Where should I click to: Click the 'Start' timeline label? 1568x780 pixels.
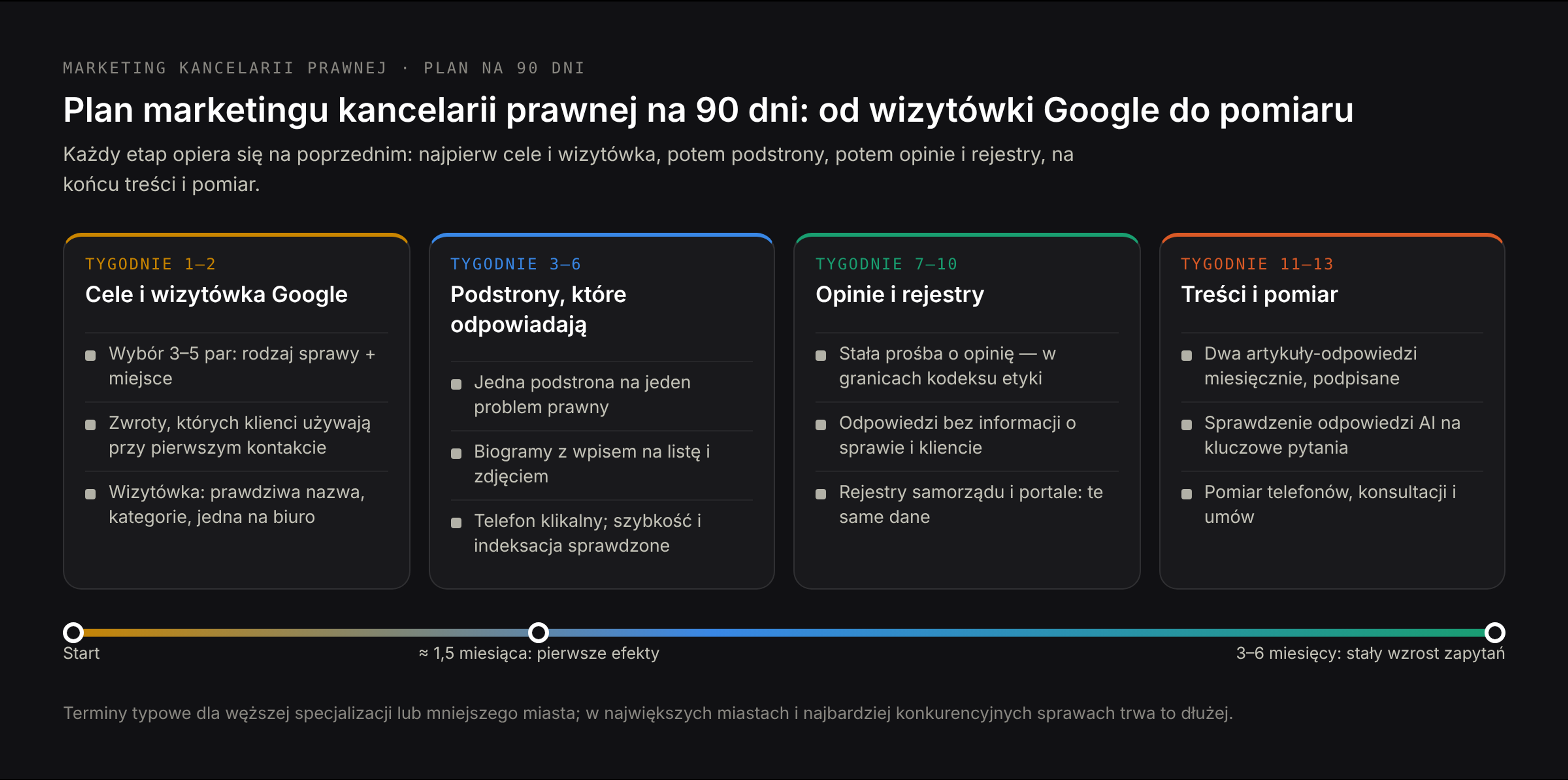81,653
